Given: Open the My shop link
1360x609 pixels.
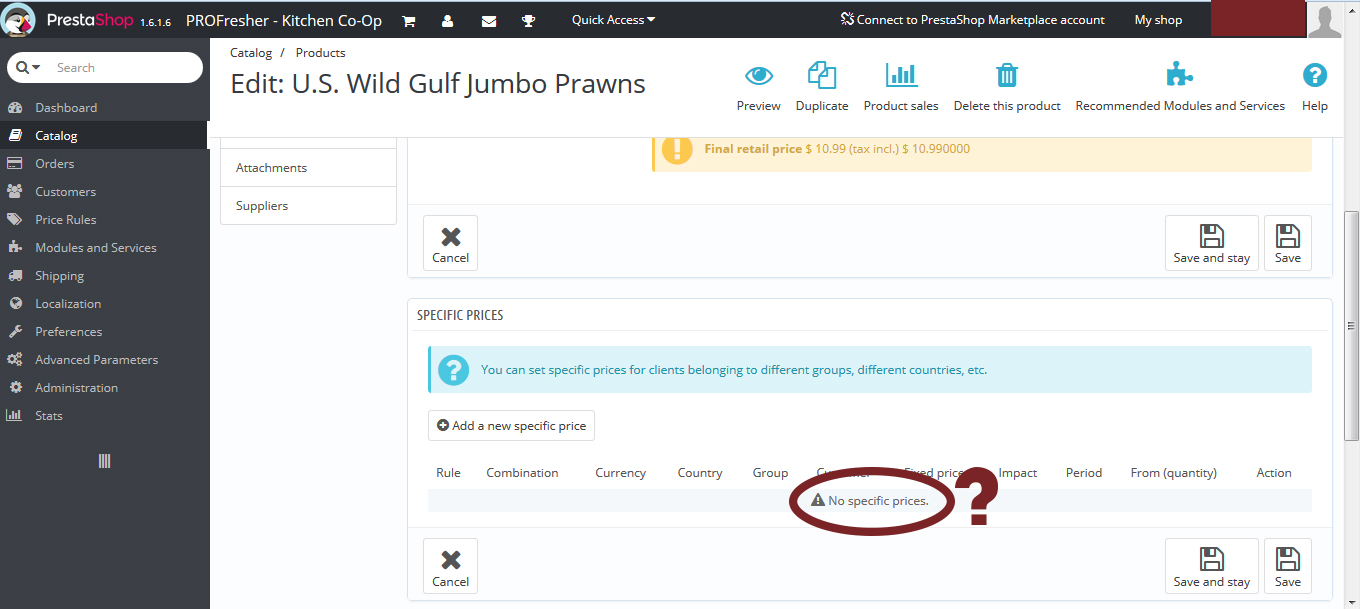Looking at the screenshot, I should pyautogui.click(x=1158, y=20).
